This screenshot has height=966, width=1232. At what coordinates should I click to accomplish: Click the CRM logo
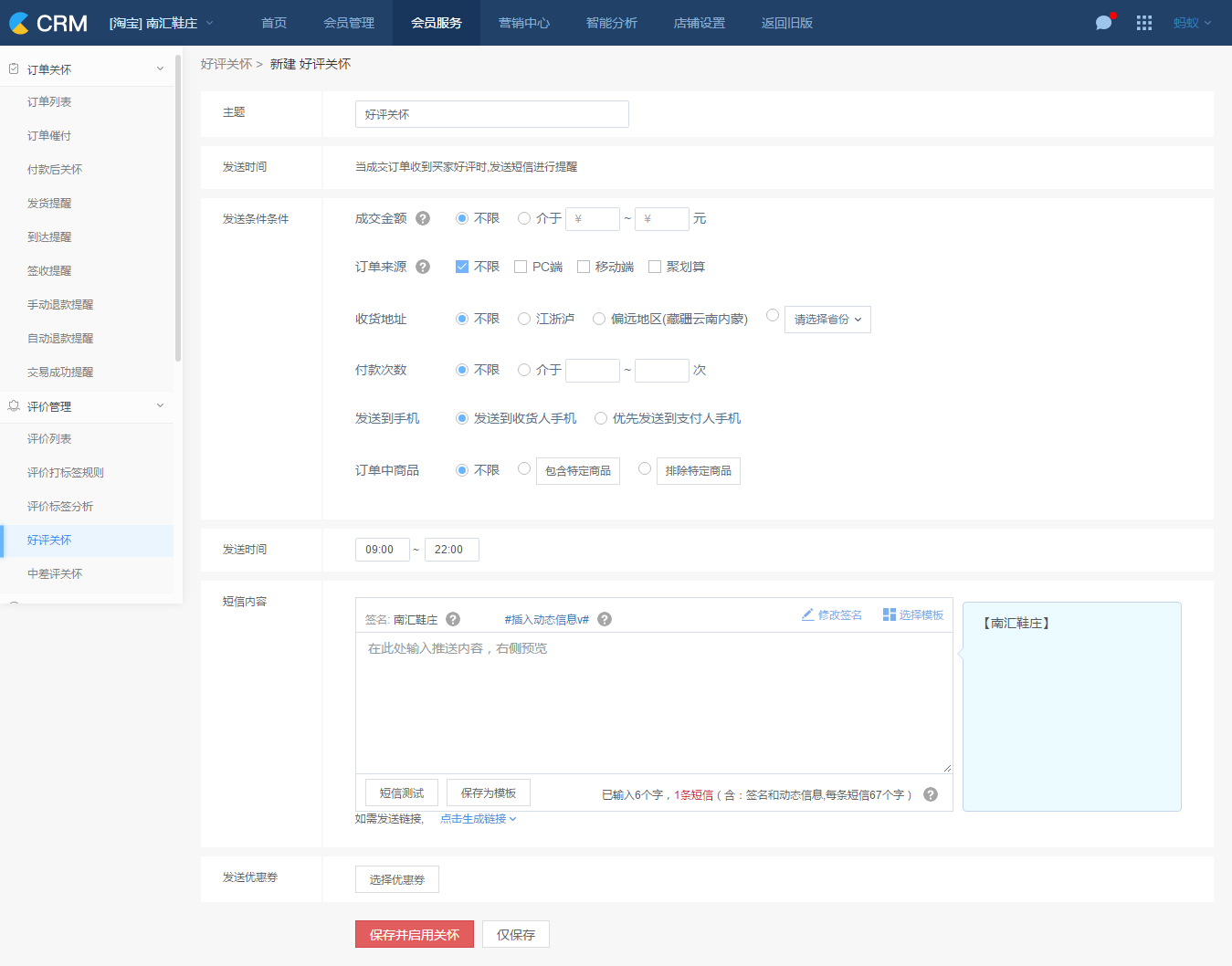click(49, 23)
